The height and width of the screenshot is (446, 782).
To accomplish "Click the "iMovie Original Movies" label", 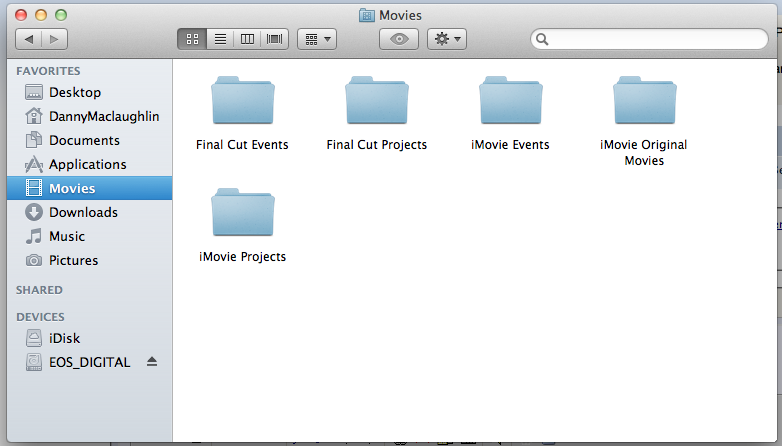I will point(644,153).
